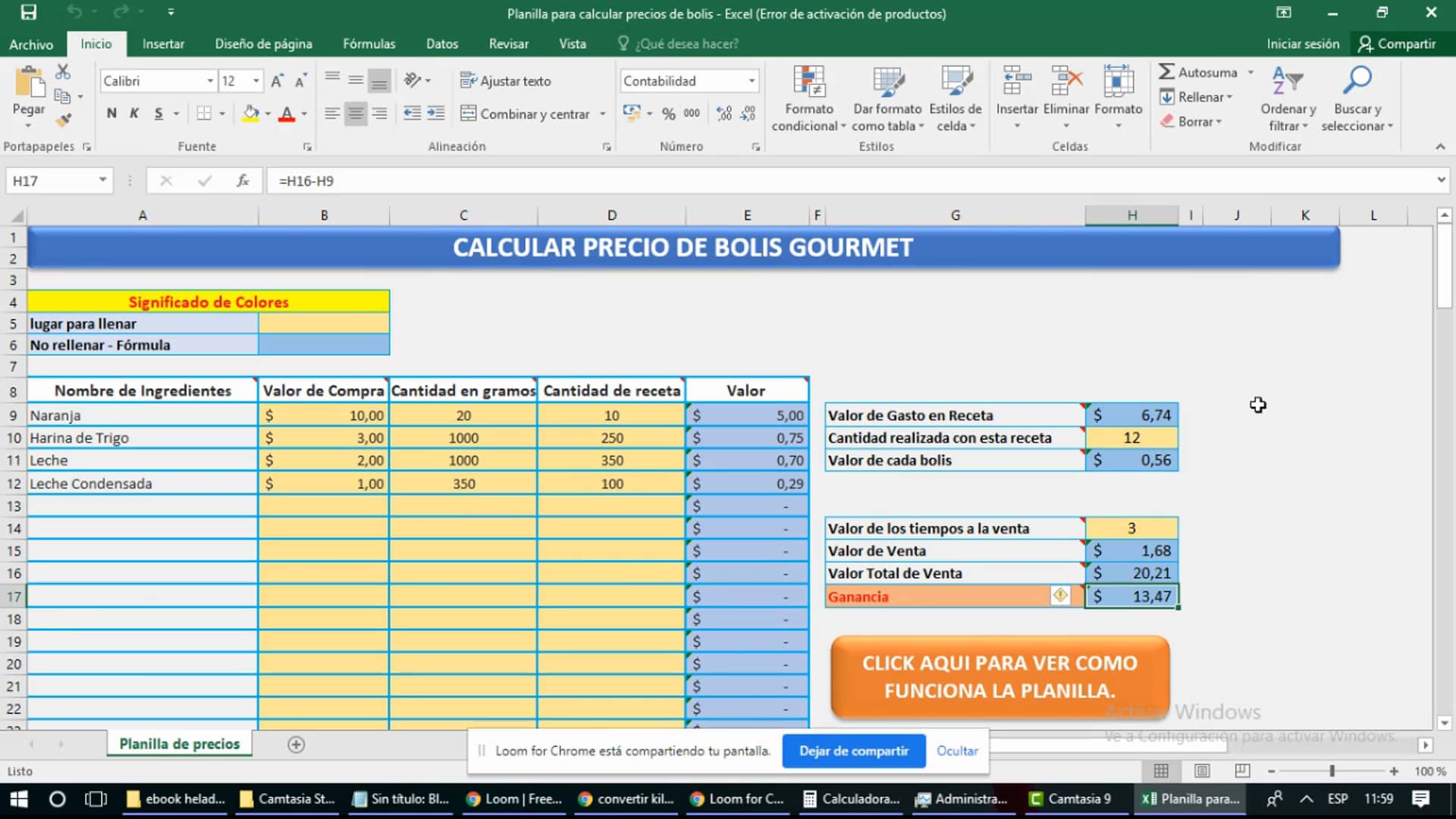Click the orange planilla tutorial button

(x=999, y=676)
